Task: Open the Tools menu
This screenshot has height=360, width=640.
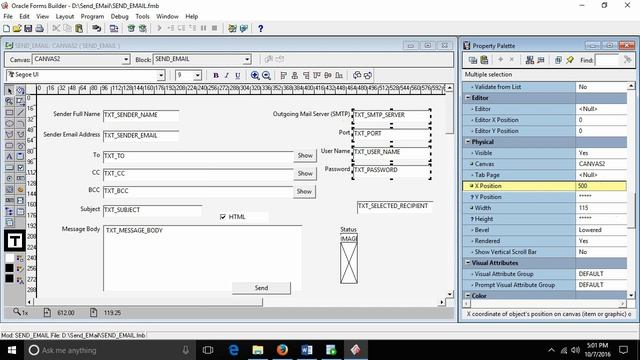Action: click(142, 16)
